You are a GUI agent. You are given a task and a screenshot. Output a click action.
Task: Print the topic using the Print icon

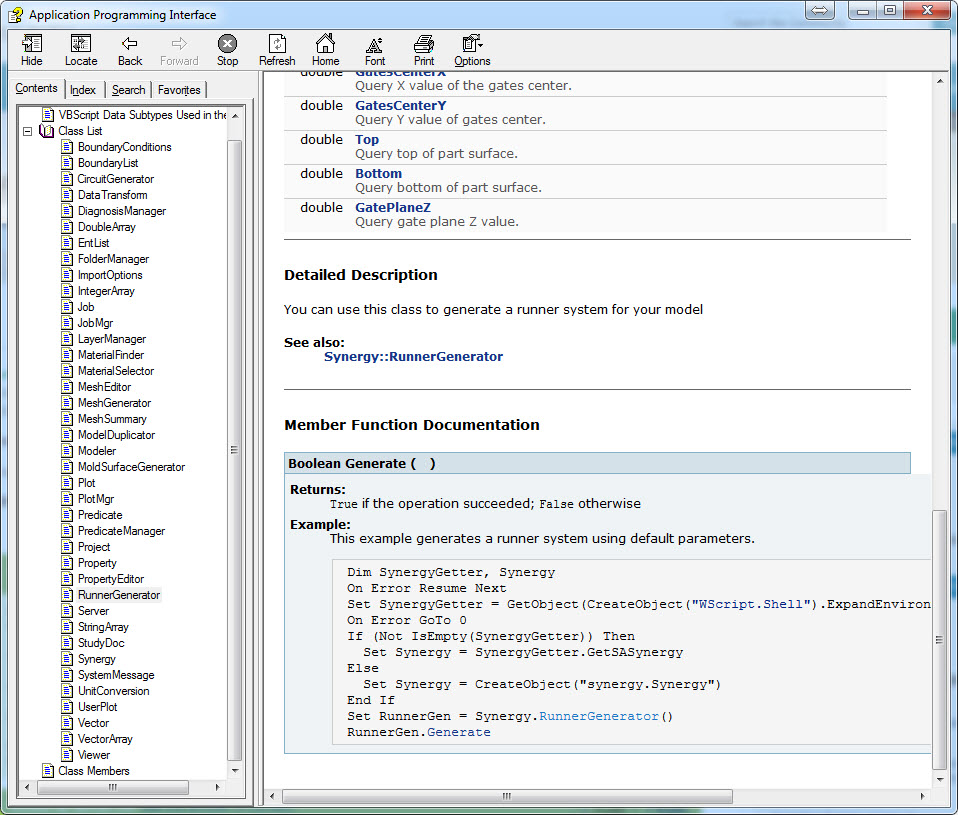423,49
